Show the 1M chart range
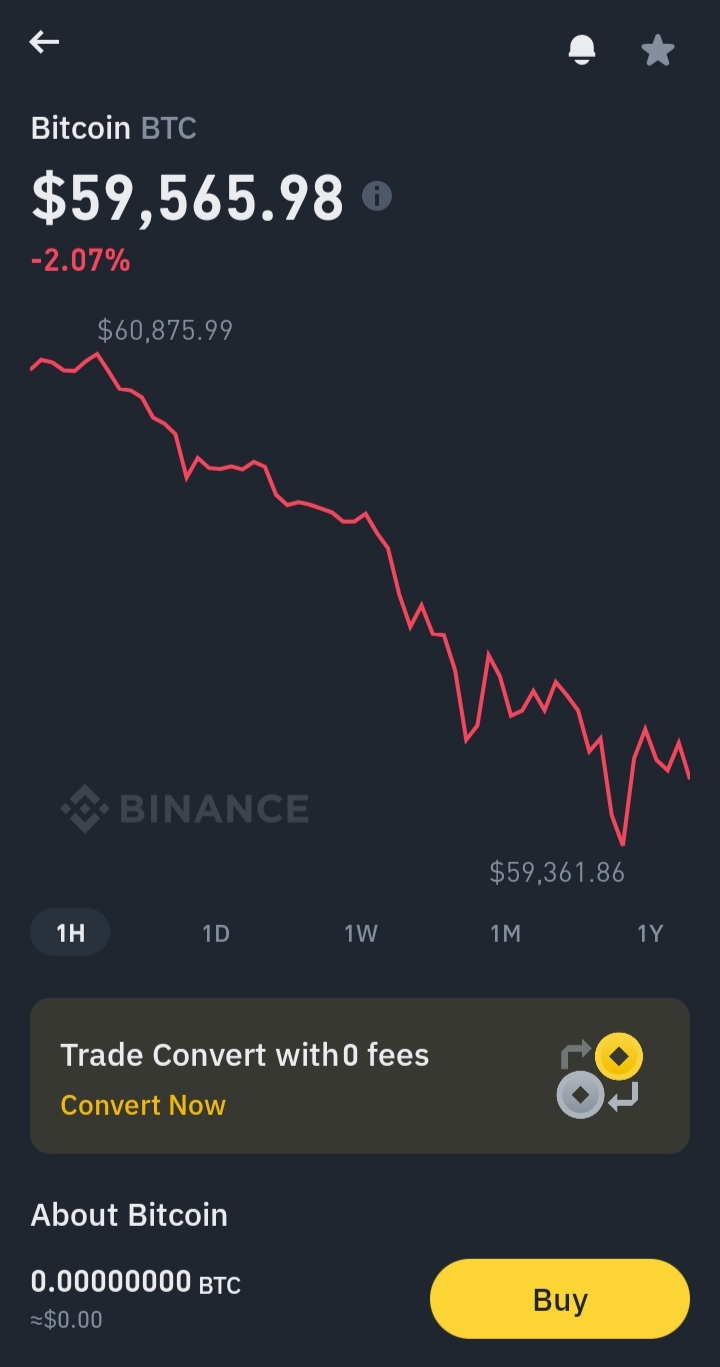The width and height of the screenshot is (720, 1367). click(505, 933)
